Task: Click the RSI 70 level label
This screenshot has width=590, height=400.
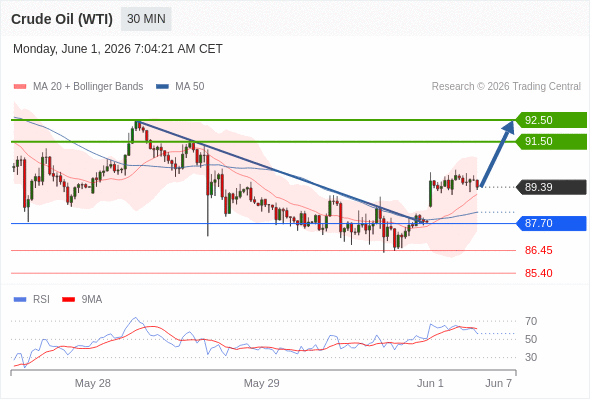Action: [531, 321]
